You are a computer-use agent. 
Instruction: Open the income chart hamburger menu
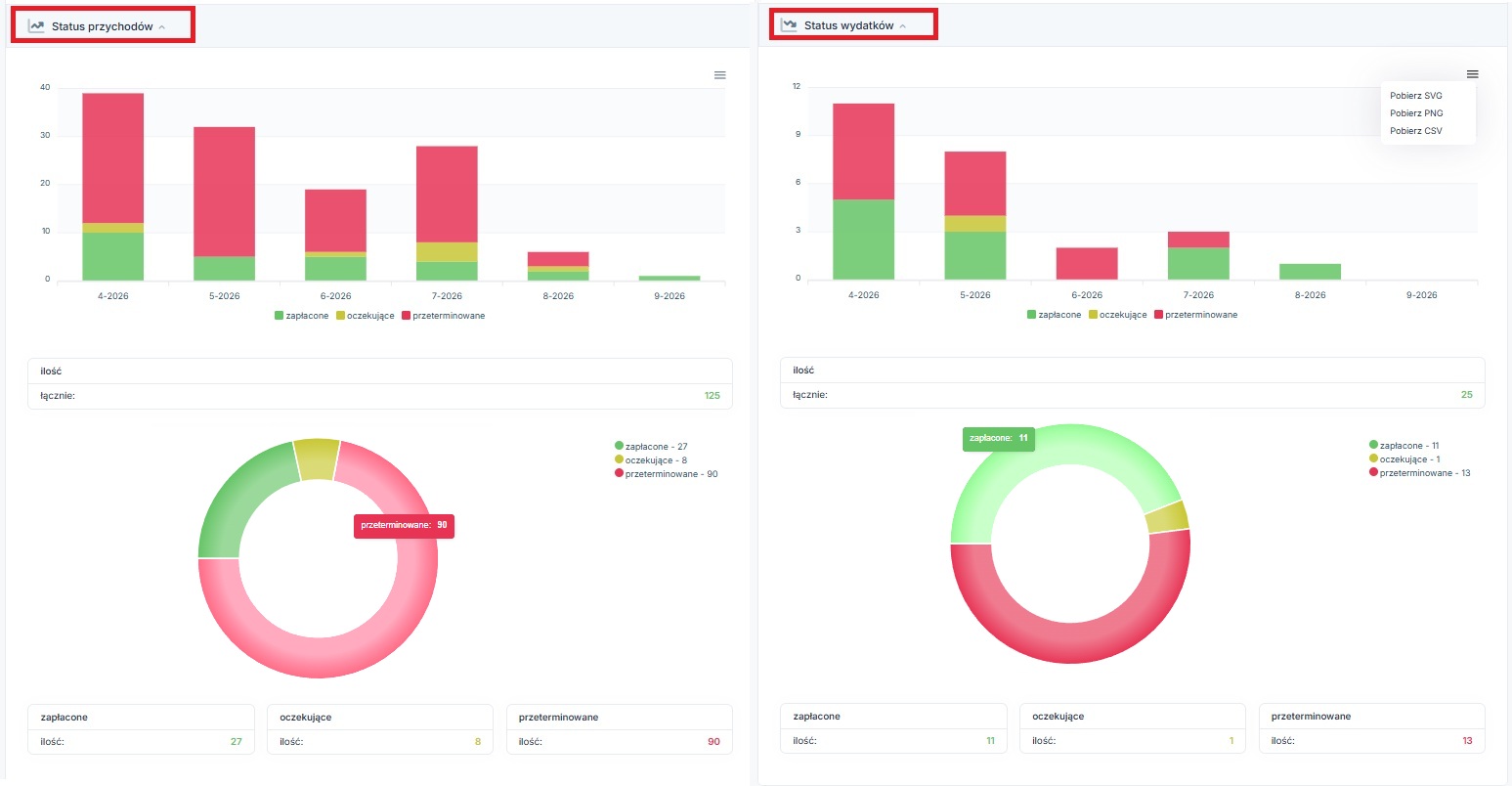(x=720, y=75)
